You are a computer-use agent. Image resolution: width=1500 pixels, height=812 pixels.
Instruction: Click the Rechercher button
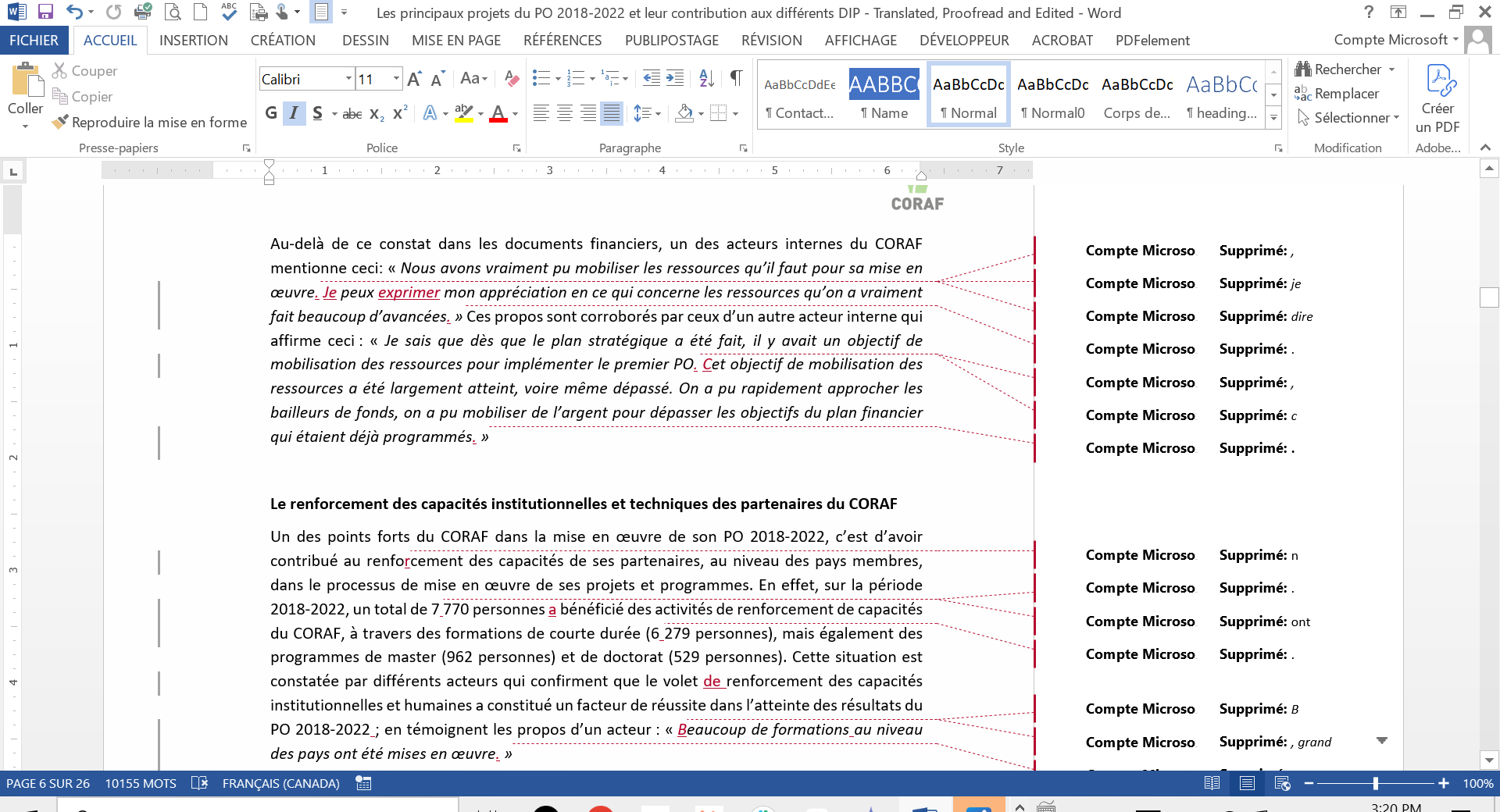(x=1347, y=69)
